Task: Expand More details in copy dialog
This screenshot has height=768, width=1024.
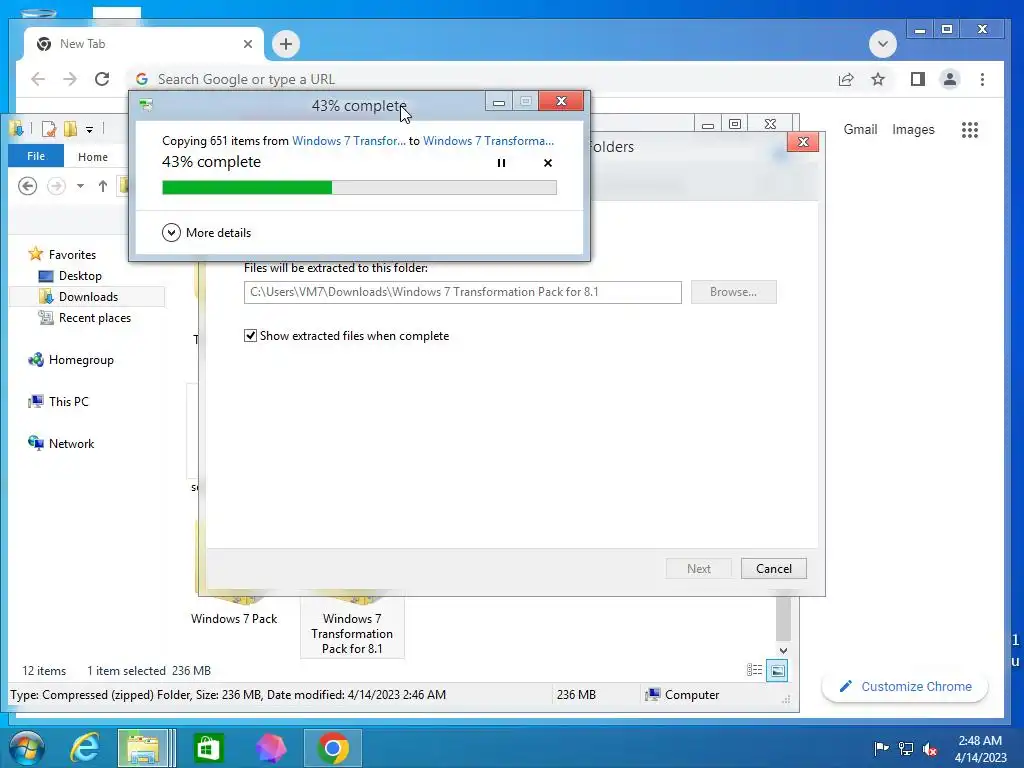Action: pos(206,232)
